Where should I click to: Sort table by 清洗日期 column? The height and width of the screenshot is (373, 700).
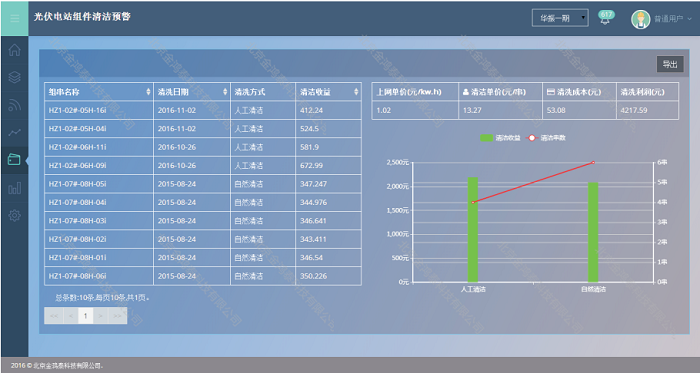192,92
